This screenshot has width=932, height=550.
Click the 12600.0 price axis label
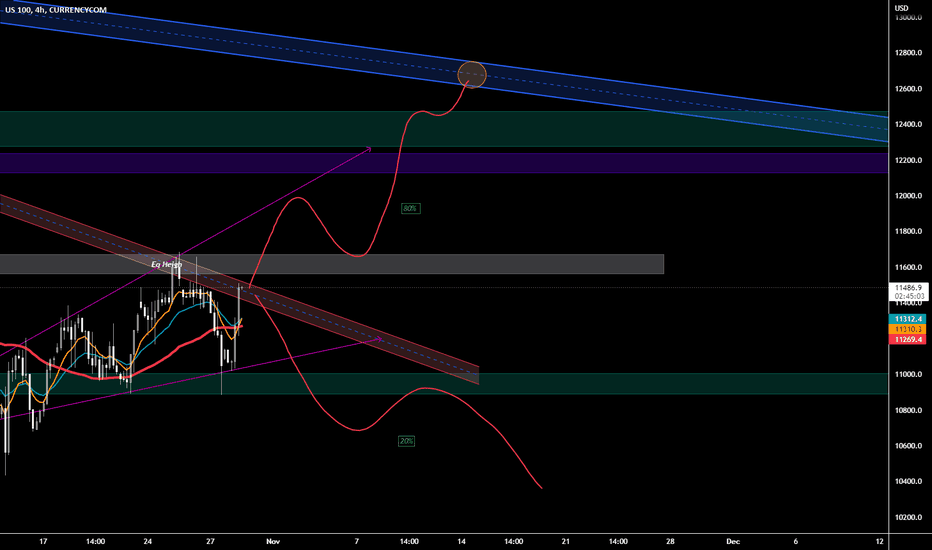[x=908, y=89]
